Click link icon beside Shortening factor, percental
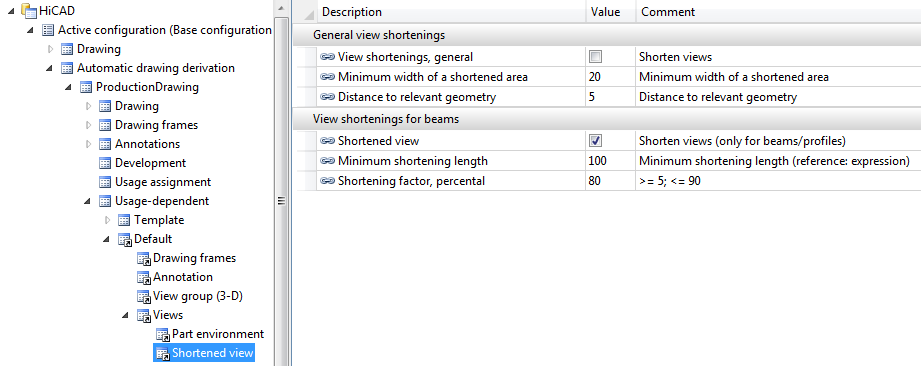This screenshot has height=366, width=921. [328, 181]
